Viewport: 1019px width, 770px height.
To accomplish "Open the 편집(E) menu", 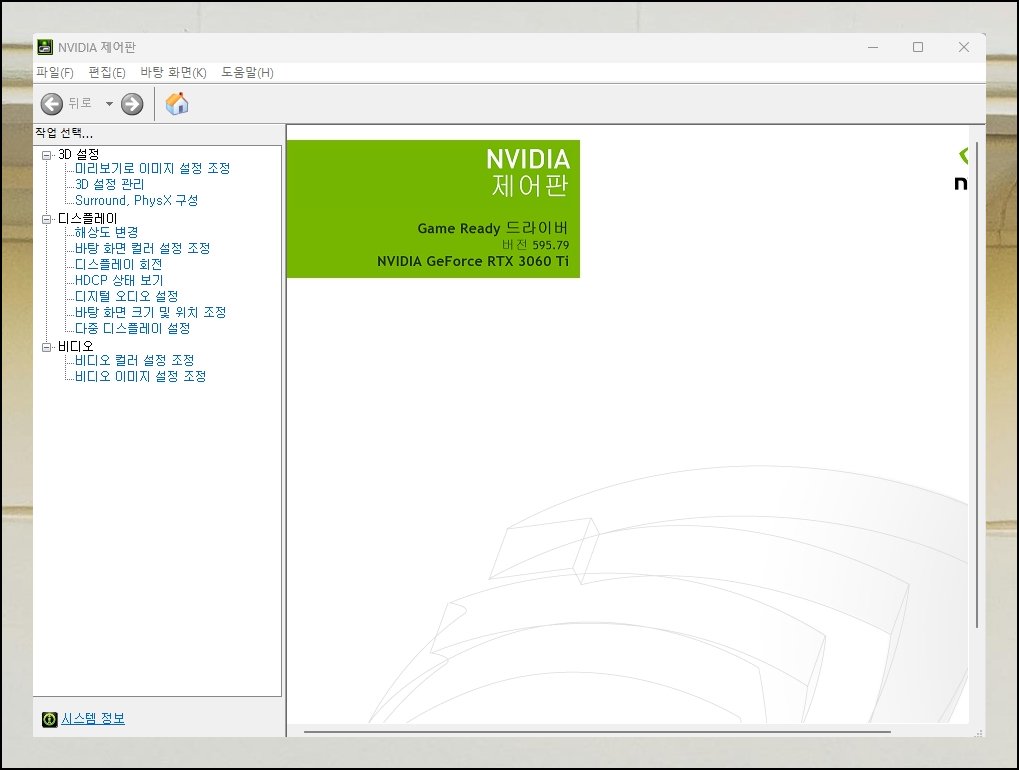I will tap(107, 72).
